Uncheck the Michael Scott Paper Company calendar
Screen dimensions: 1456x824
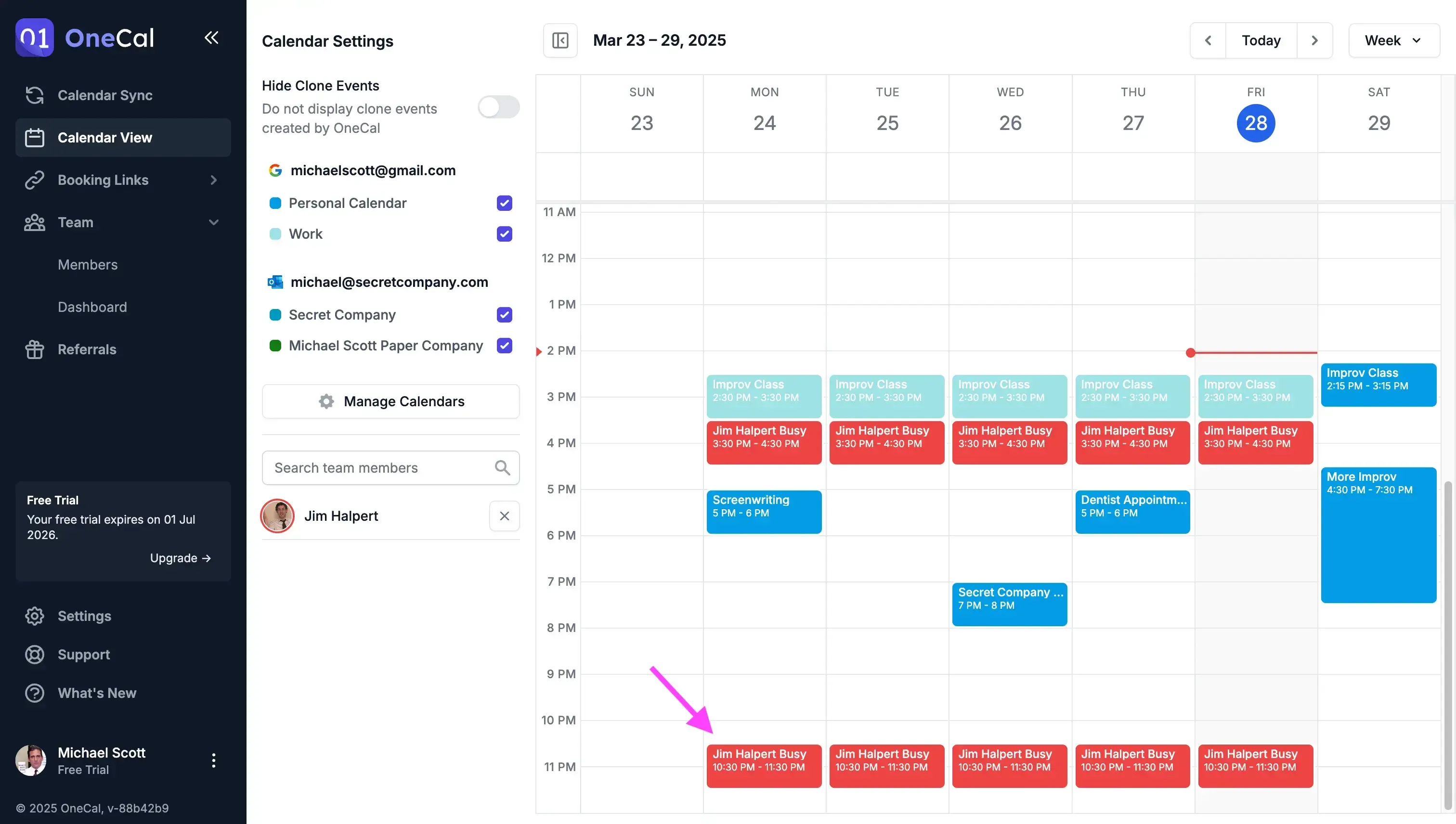click(504, 346)
